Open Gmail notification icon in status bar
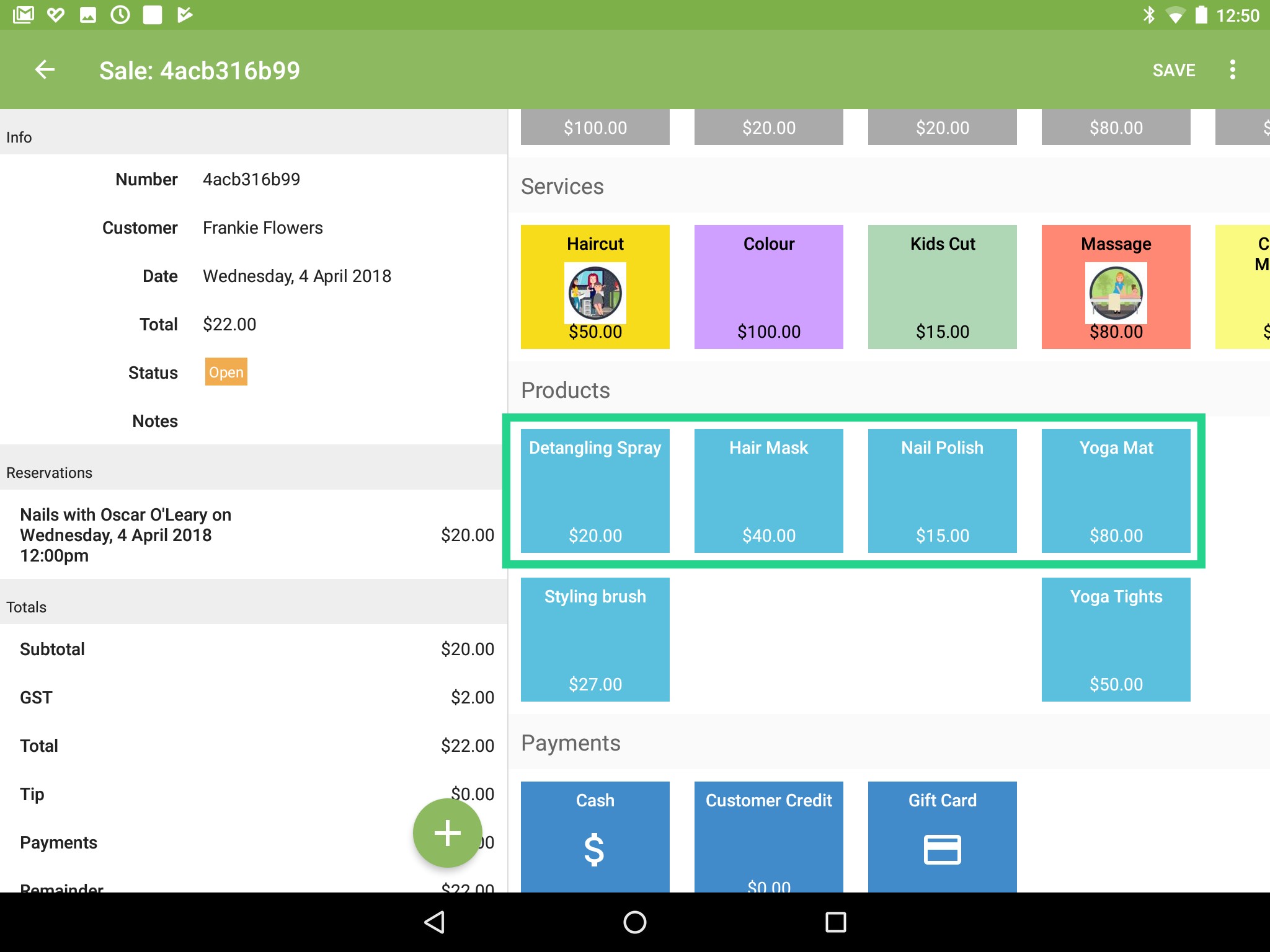Image resolution: width=1270 pixels, height=952 pixels. pyautogui.click(x=24, y=14)
